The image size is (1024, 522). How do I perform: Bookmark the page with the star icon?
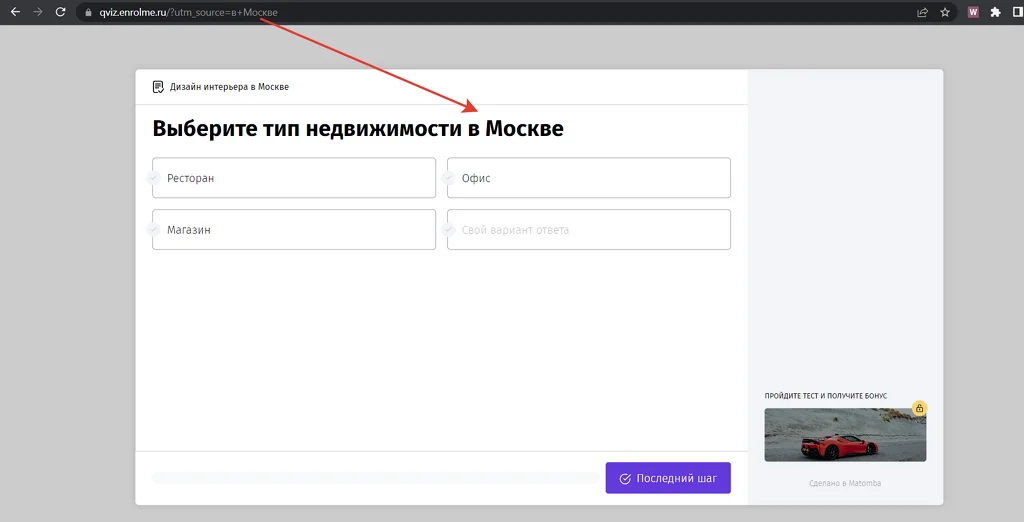pos(944,12)
